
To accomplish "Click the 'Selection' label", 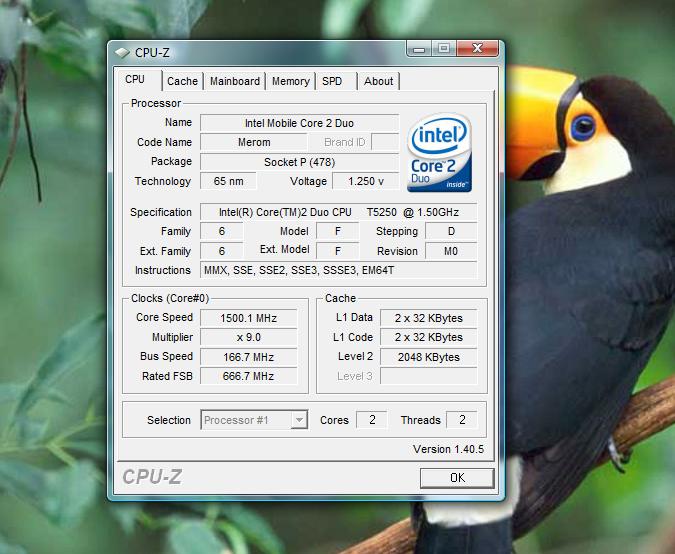I will (169, 420).
